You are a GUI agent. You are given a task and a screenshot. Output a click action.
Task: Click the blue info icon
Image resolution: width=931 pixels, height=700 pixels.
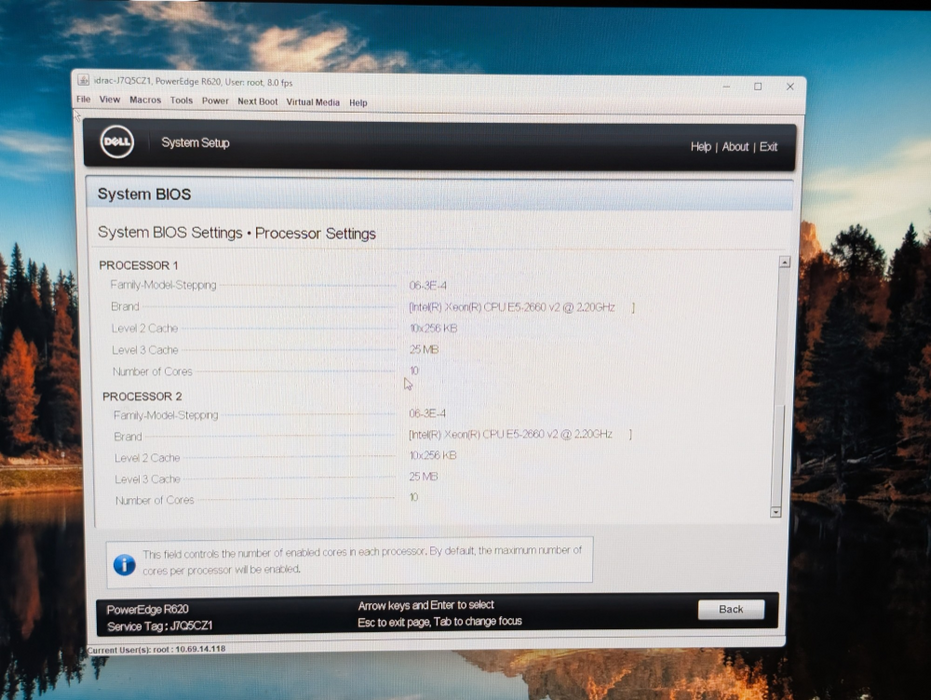pos(124,564)
